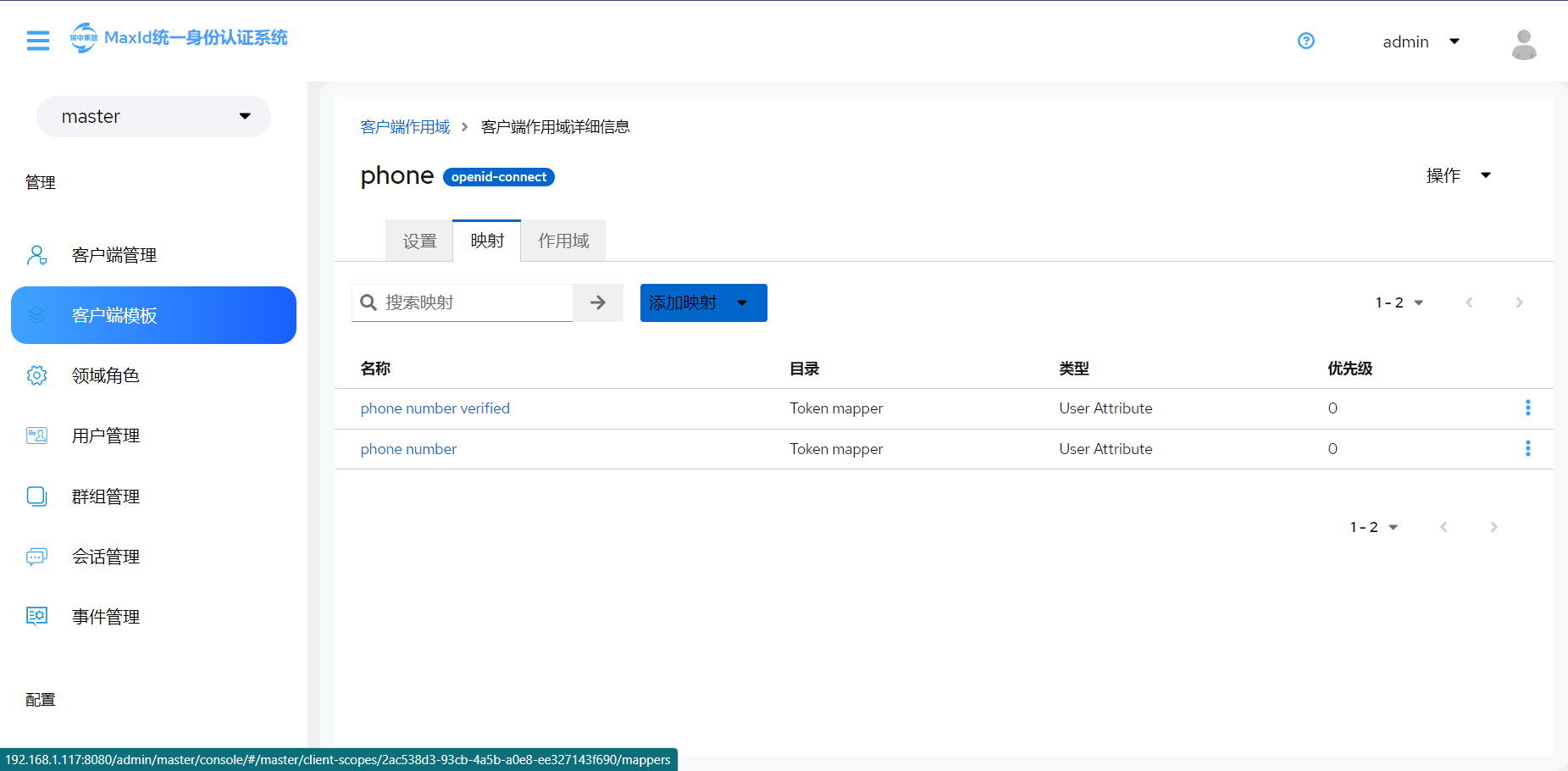Click the 事件管理 sidebar icon
1568x771 pixels.
click(37, 617)
